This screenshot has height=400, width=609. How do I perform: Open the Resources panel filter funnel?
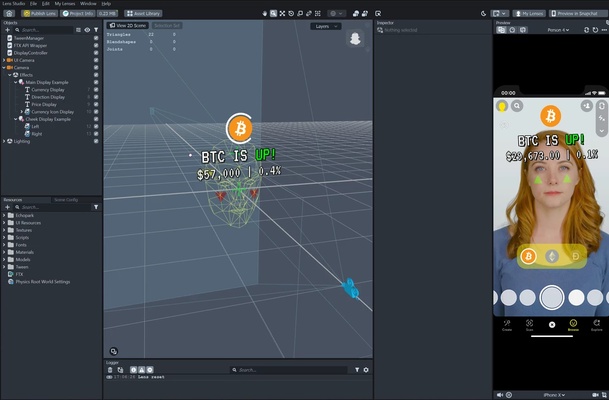pos(96,207)
